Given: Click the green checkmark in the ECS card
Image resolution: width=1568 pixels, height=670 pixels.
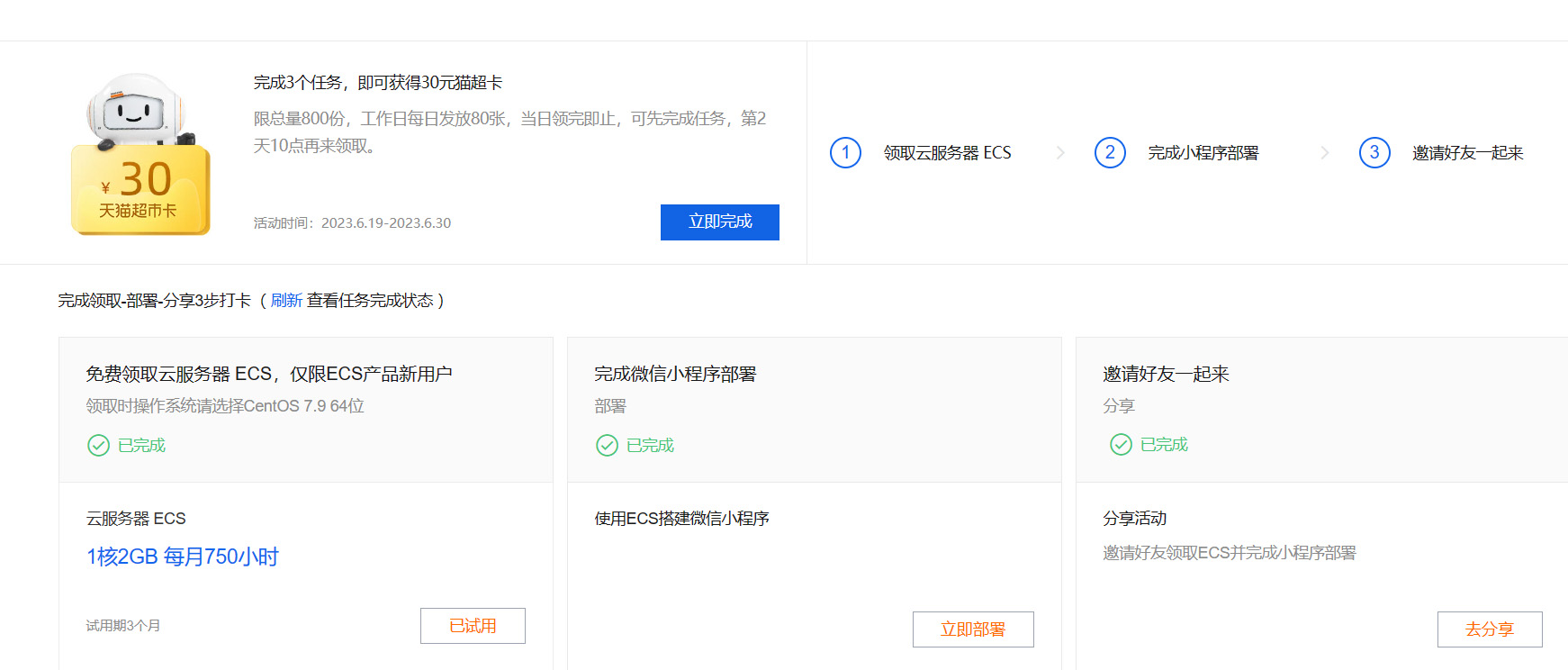Looking at the screenshot, I should coord(98,445).
